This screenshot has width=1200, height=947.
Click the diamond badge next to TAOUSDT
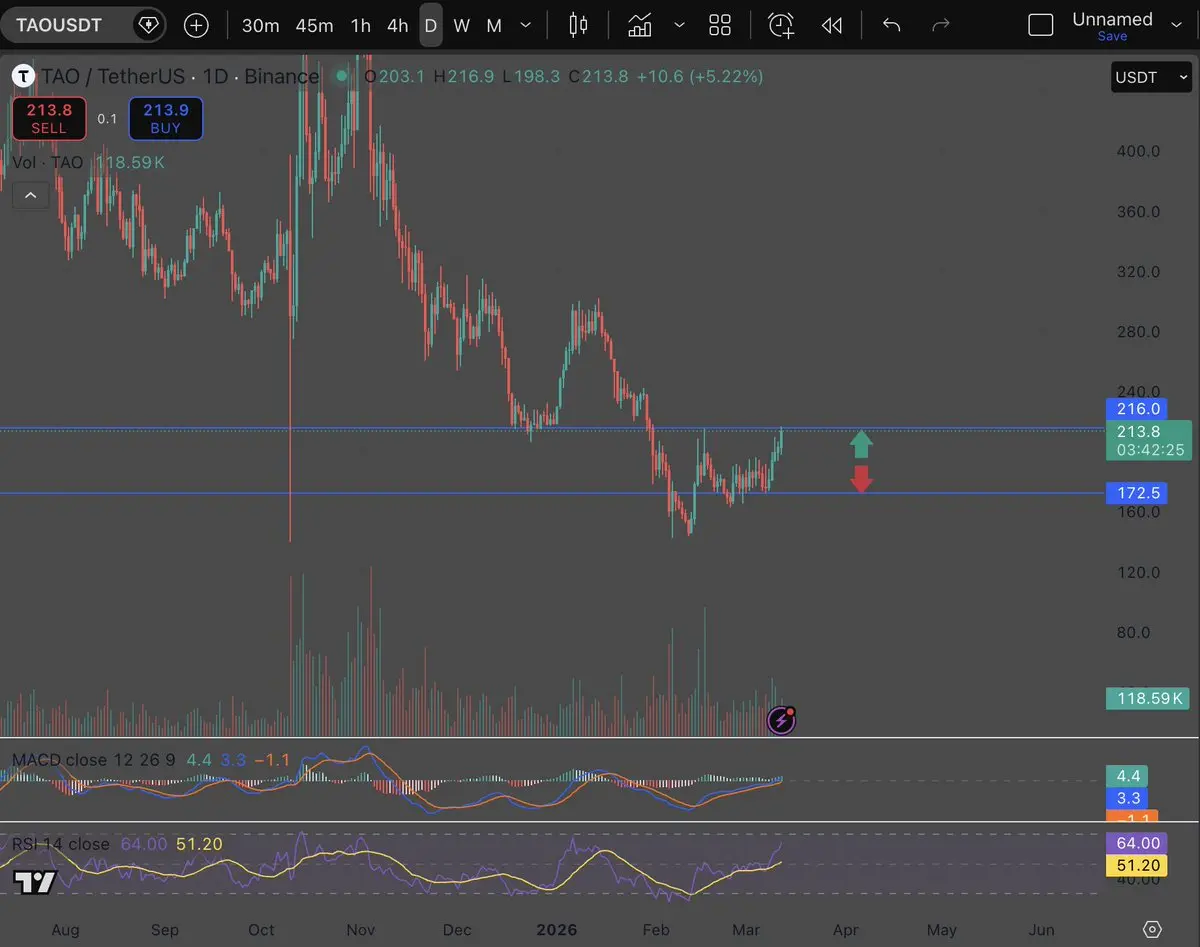(x=148, y=25)
